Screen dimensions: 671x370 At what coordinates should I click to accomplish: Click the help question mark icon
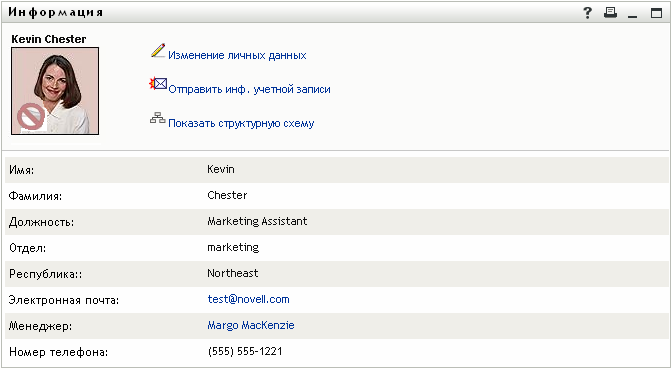(588, 13)
